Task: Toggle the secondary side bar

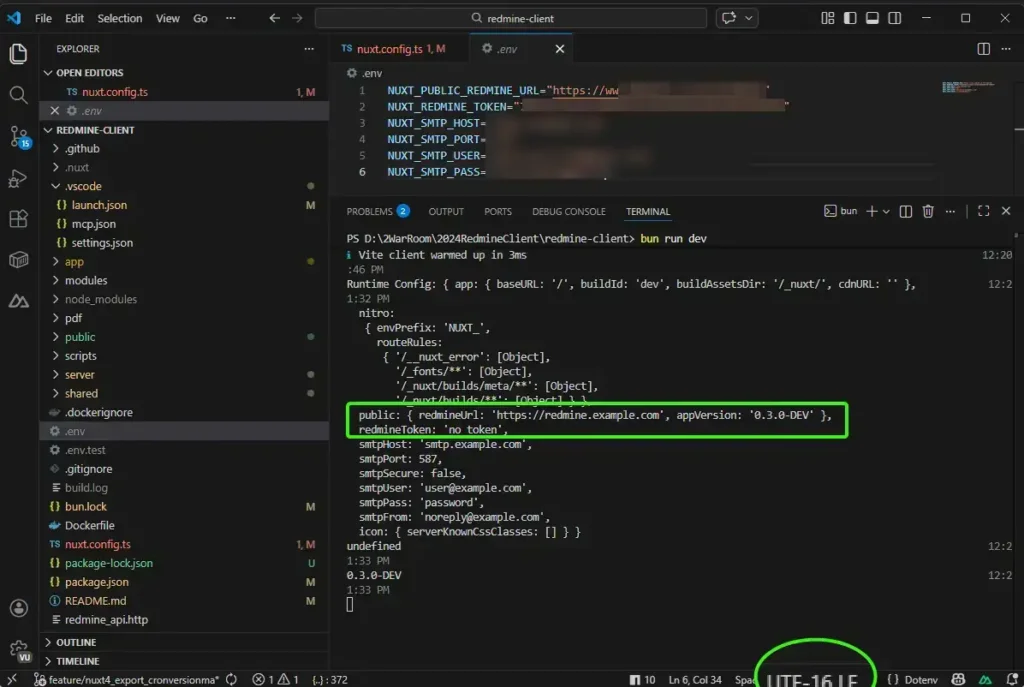Action: [893, 18]
